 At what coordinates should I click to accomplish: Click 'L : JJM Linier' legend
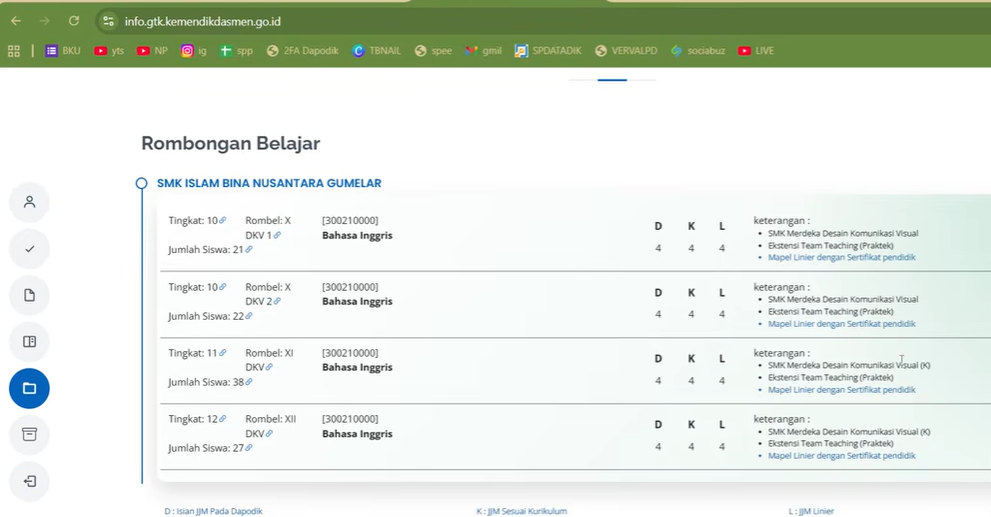[811, 511]
